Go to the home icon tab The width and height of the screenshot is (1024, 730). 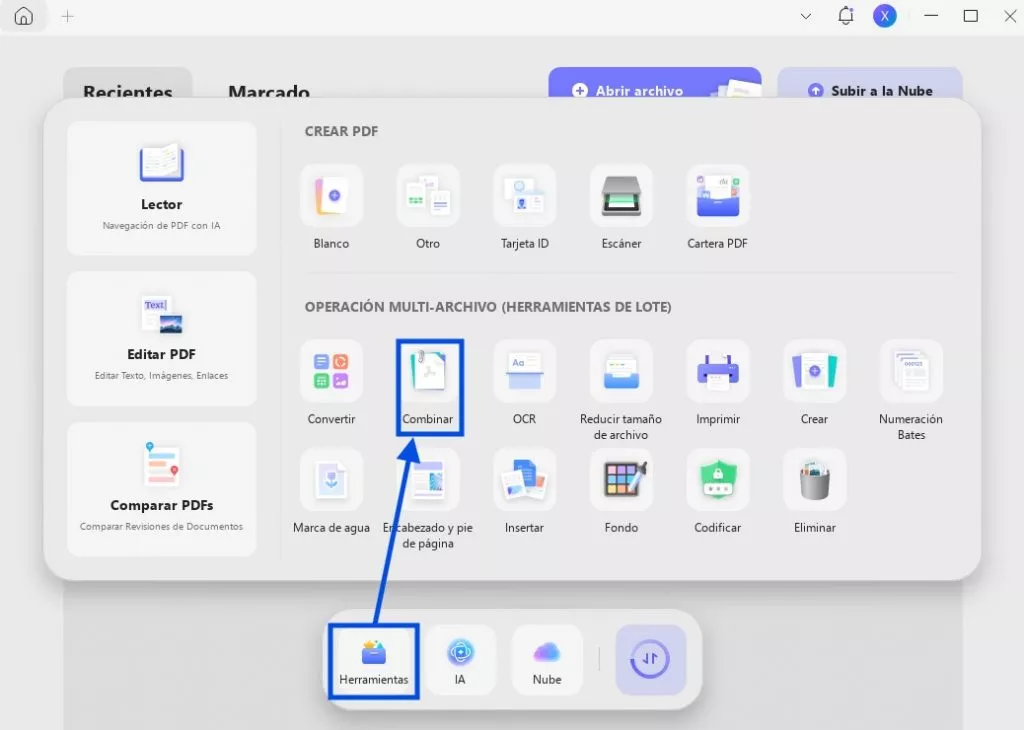tap(24, 16)
